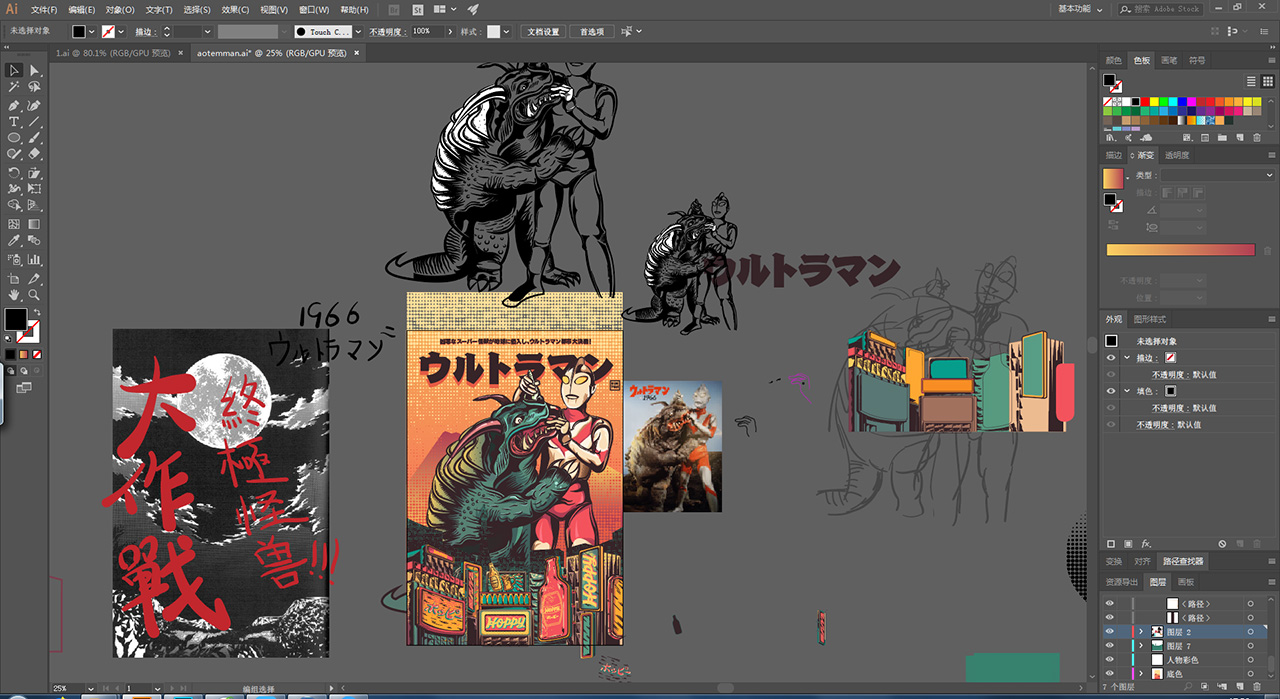Click the gradient slider bar
1280x699 pixels.
pos(1180,250)
